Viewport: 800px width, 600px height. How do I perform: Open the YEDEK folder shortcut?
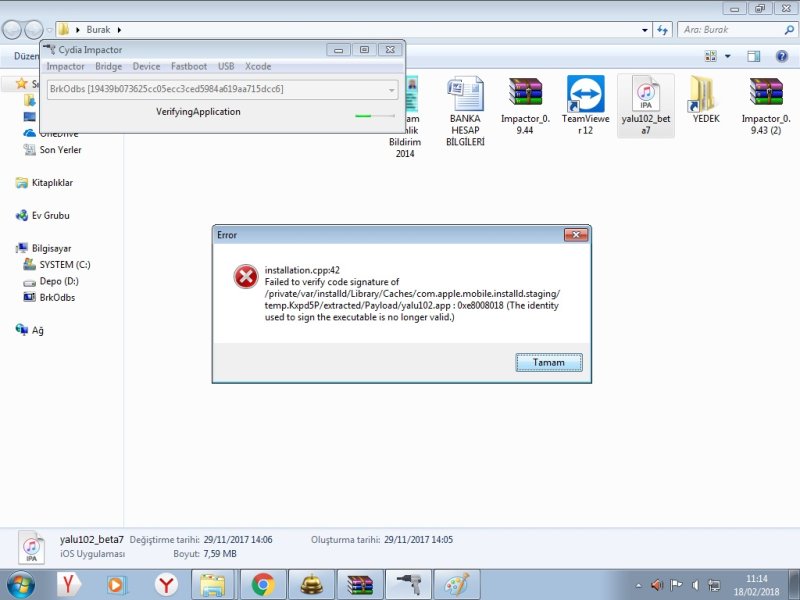click(705, 95)
